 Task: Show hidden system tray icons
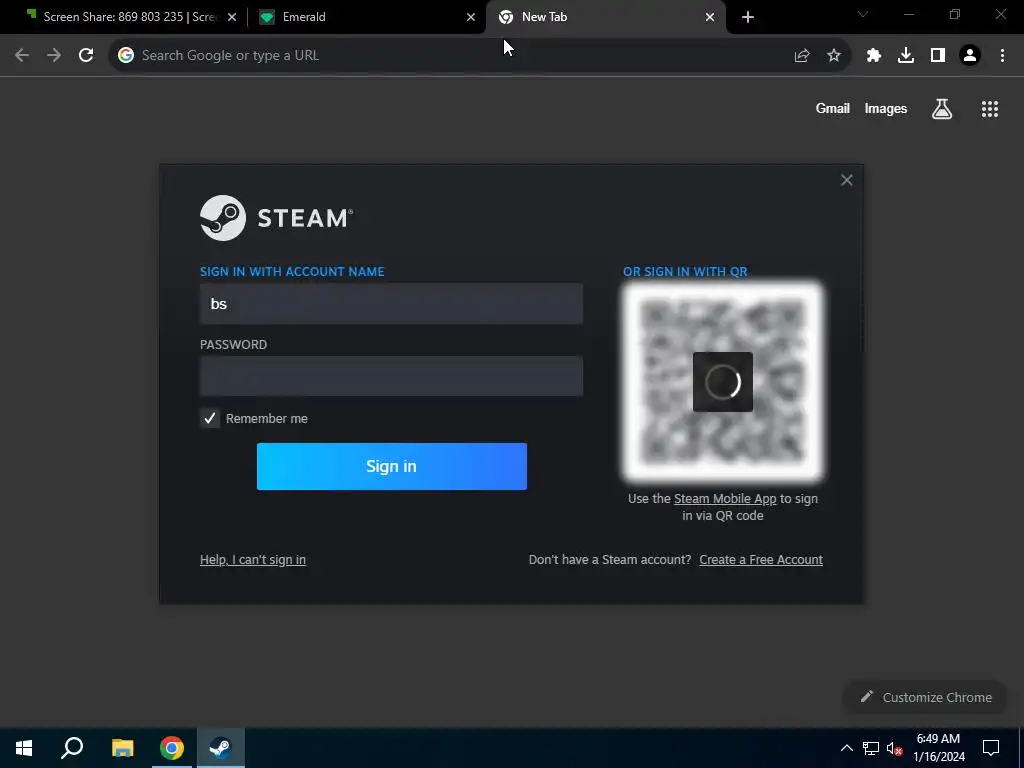click(x=846, y=748)
